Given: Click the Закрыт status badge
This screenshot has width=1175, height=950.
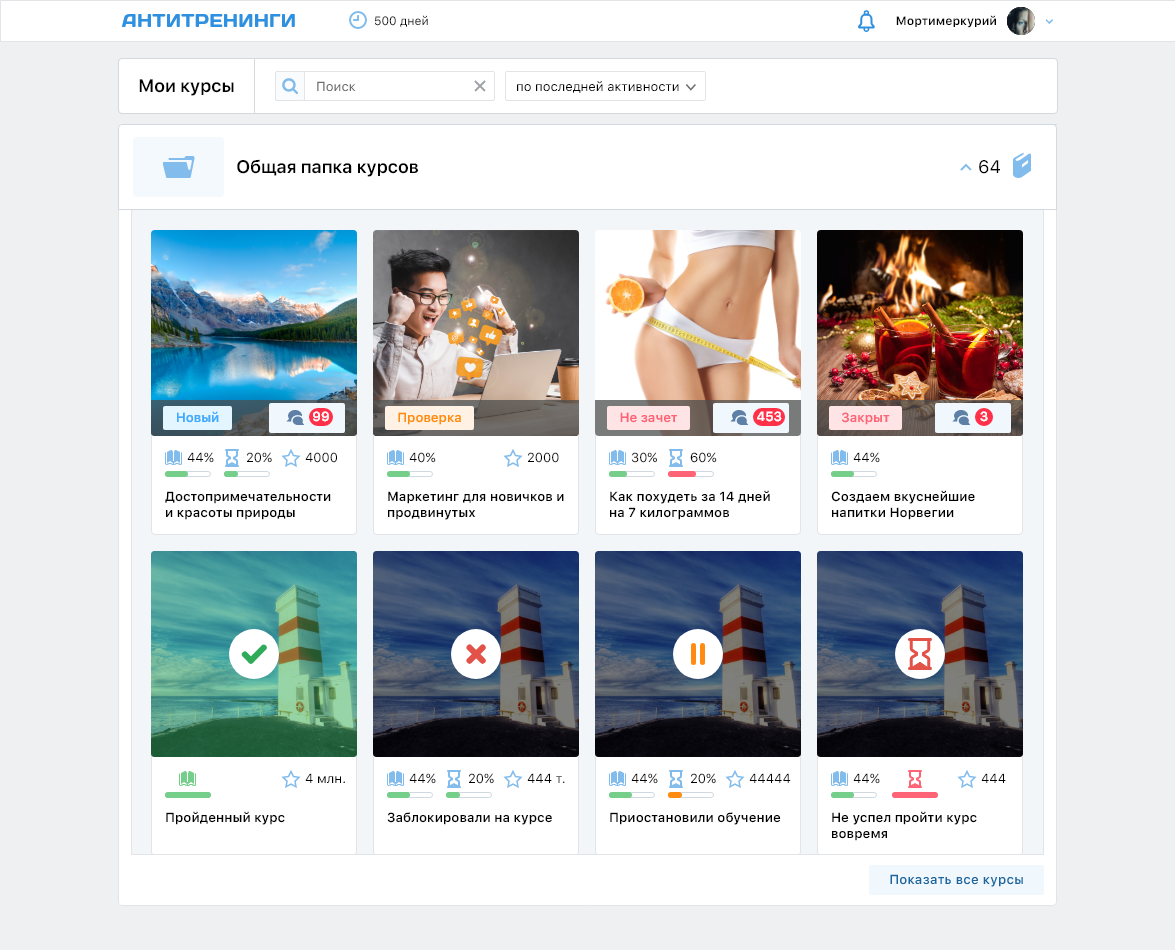Looking at the screenshot, I should pos(866,417).
